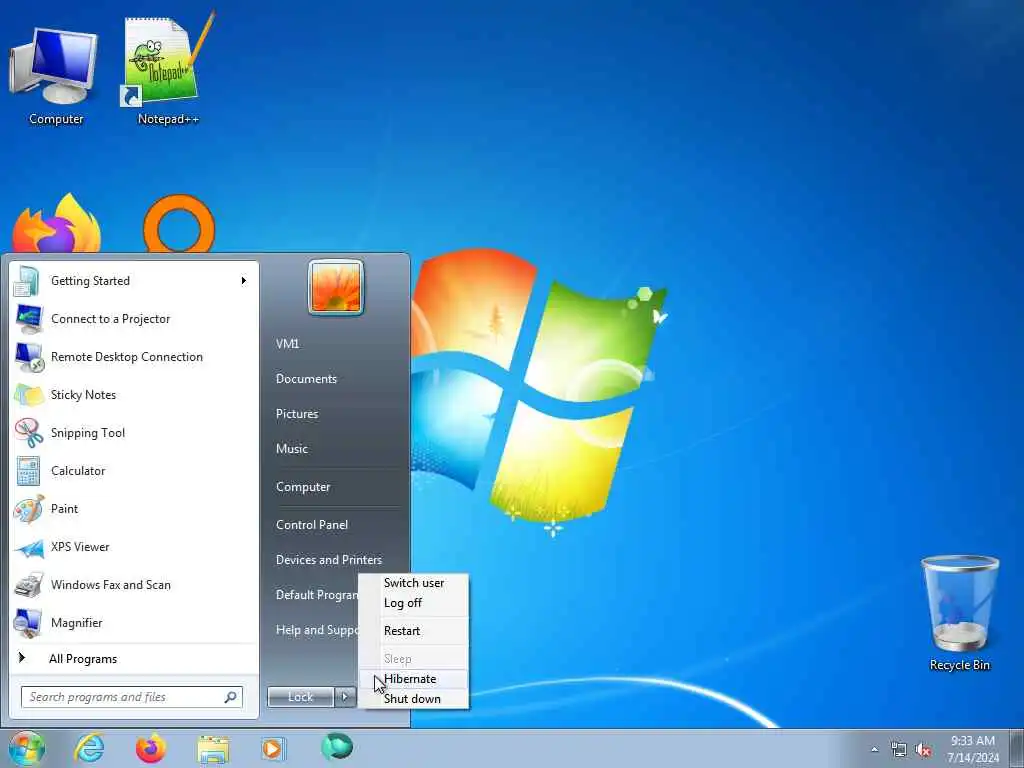This screenshot has height=768, width=1024.
Task: Click the Snipping Tool text label
Action: 88,433
